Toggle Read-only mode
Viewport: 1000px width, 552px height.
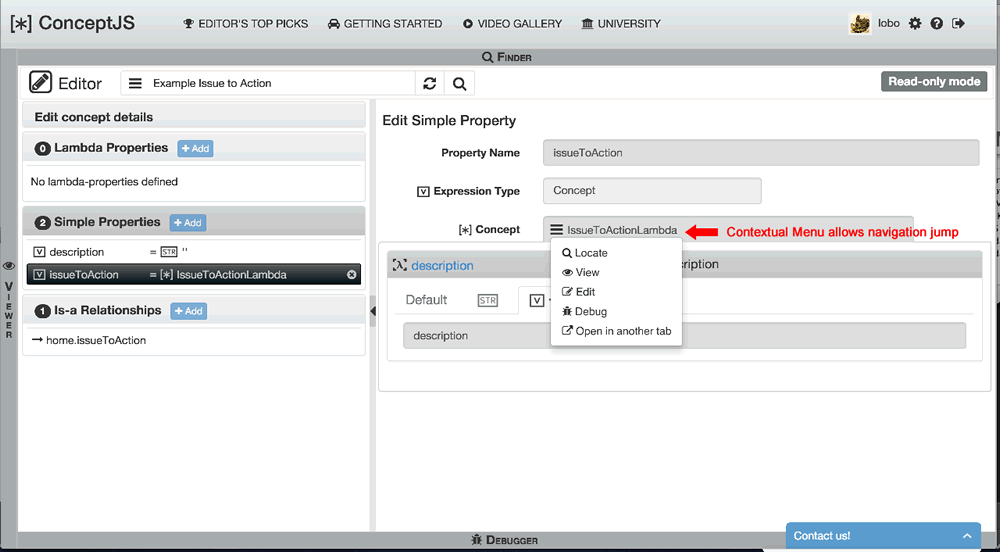coord(934,81)
